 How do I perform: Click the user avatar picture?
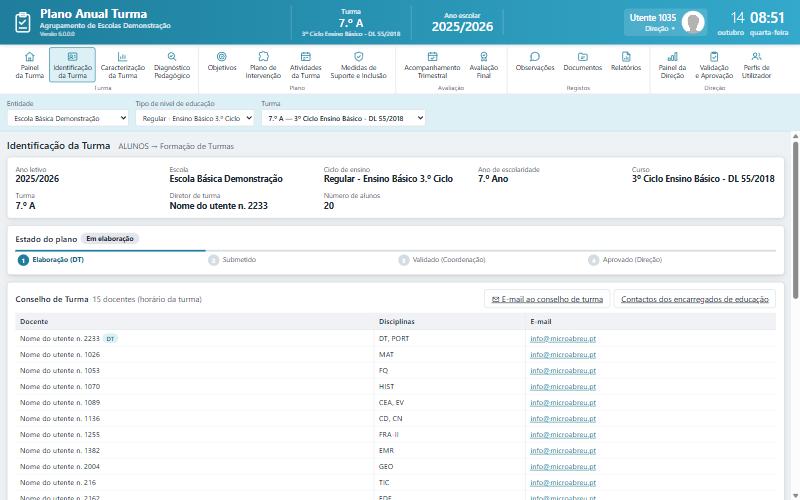(x=693, y=22)
